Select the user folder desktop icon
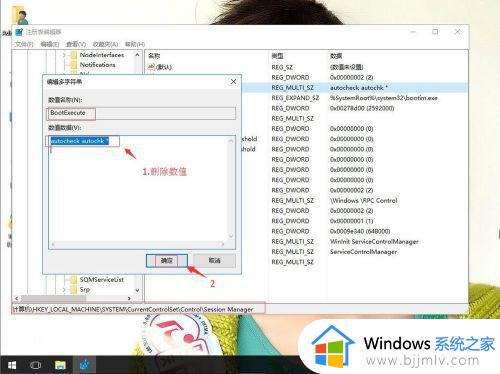 pos(20,16)
